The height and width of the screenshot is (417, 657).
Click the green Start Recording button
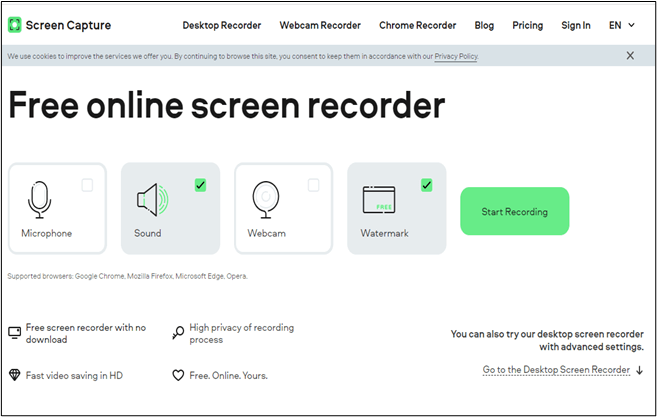515,211
